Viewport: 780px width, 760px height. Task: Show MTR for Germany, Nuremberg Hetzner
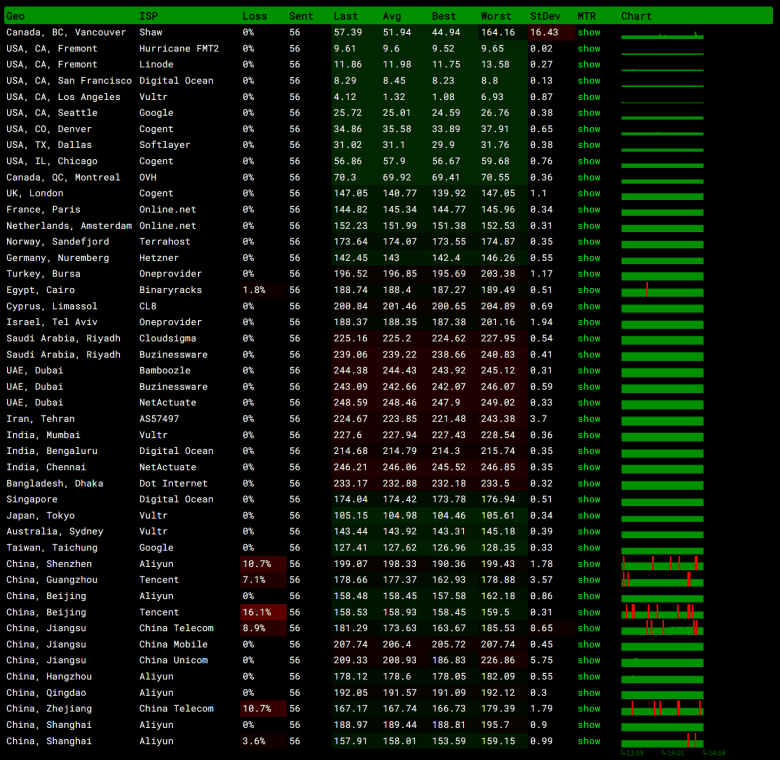[x=588, y=258]
